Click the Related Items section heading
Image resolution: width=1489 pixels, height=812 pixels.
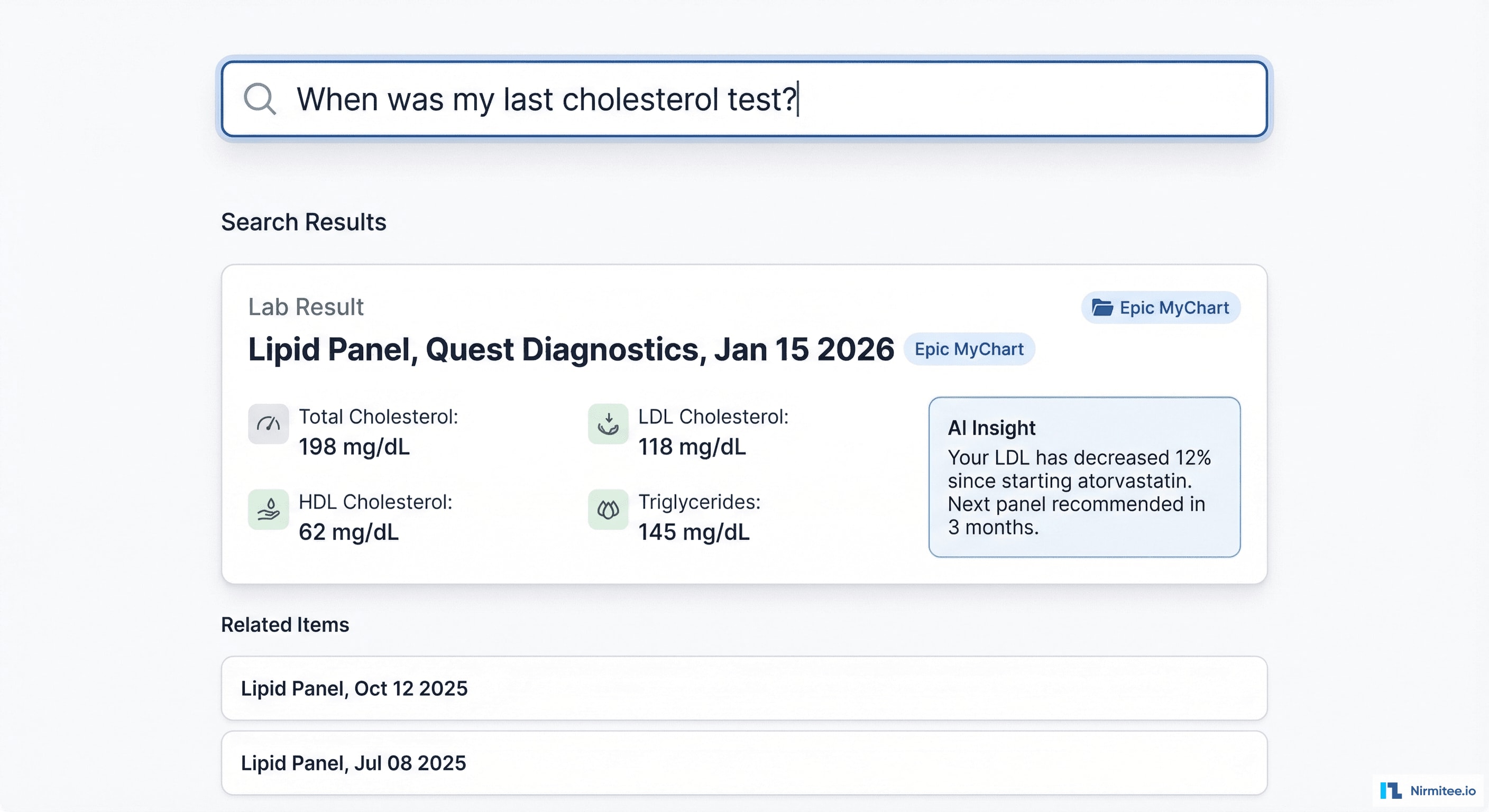[285, 625]
